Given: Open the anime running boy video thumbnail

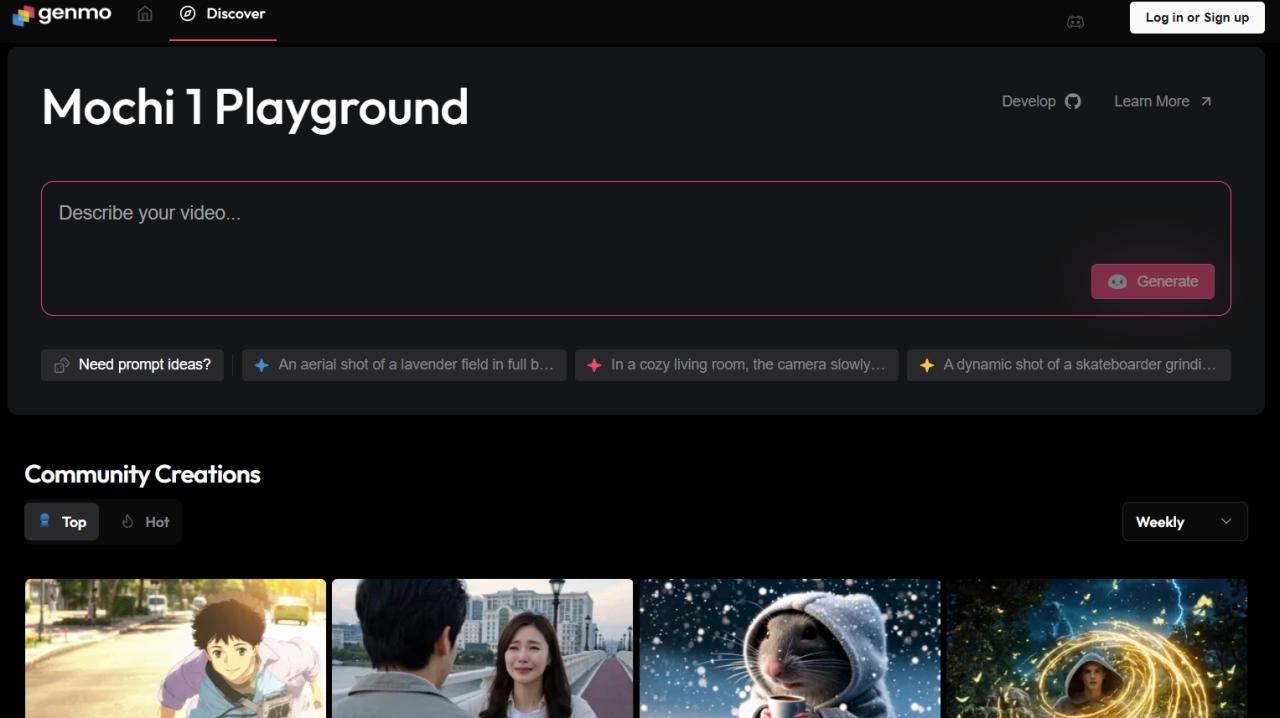Looking at the screenshot, I should [x=175, y=648].
